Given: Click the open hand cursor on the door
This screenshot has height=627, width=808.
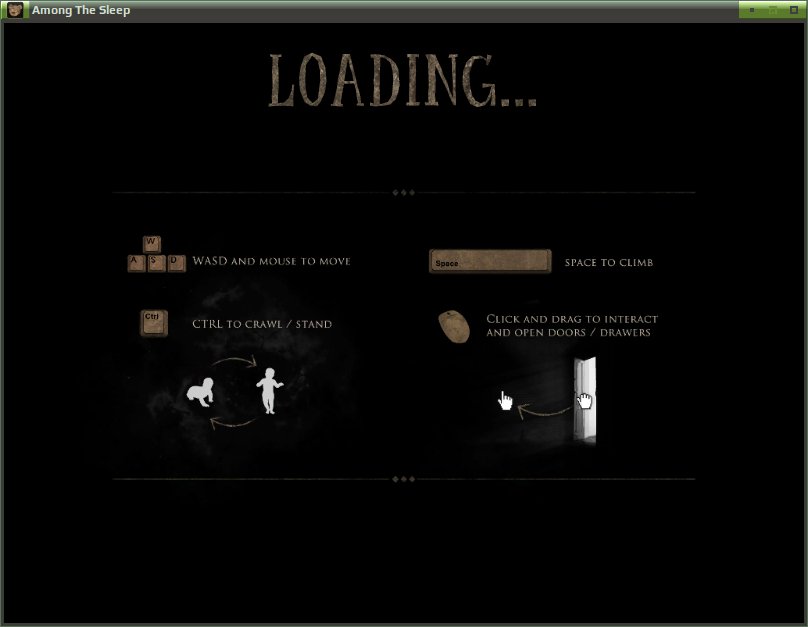Looking at the screenshot, I should pos(585,400).
